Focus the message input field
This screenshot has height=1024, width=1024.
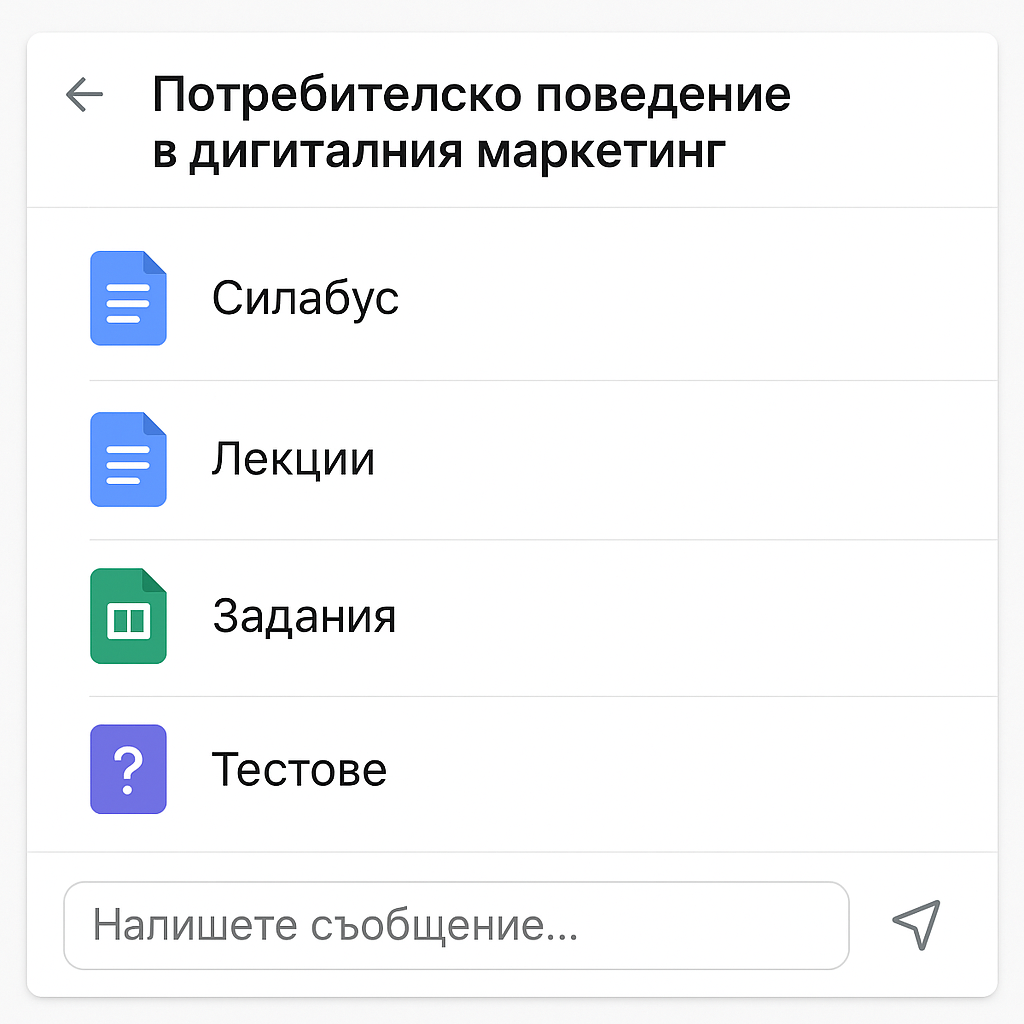coord(456,925)
